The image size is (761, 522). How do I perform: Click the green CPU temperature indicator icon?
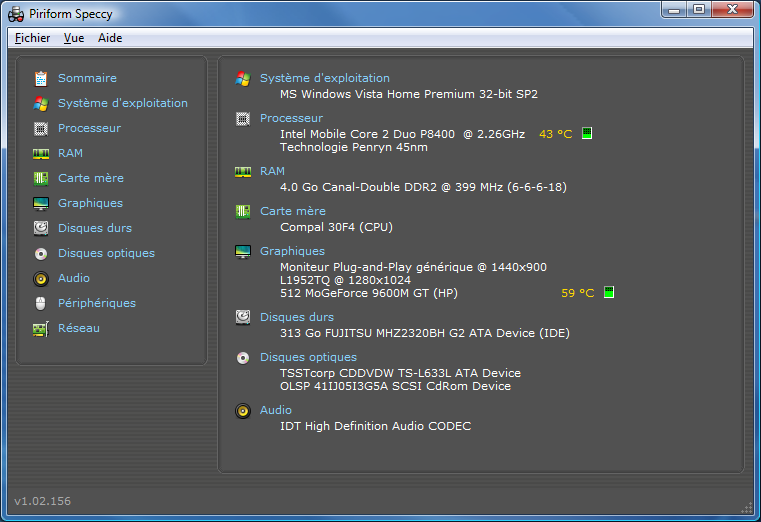pyautogui.click(x=587, y=133)
